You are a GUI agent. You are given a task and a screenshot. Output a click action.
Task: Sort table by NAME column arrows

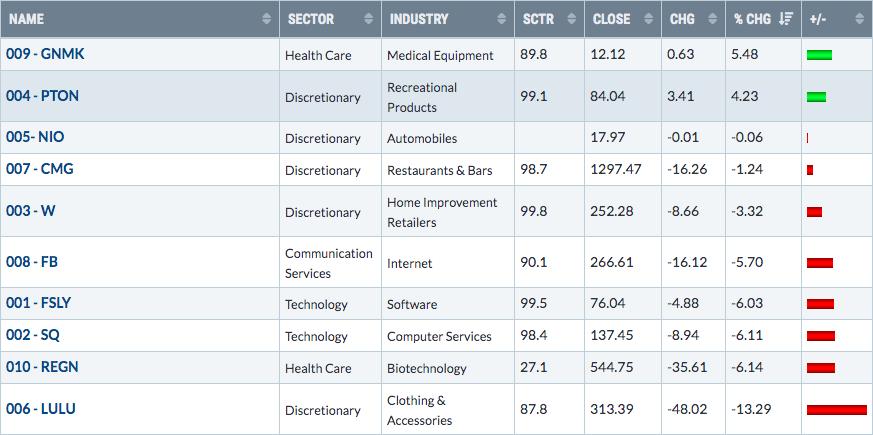(x=267, y=19)
